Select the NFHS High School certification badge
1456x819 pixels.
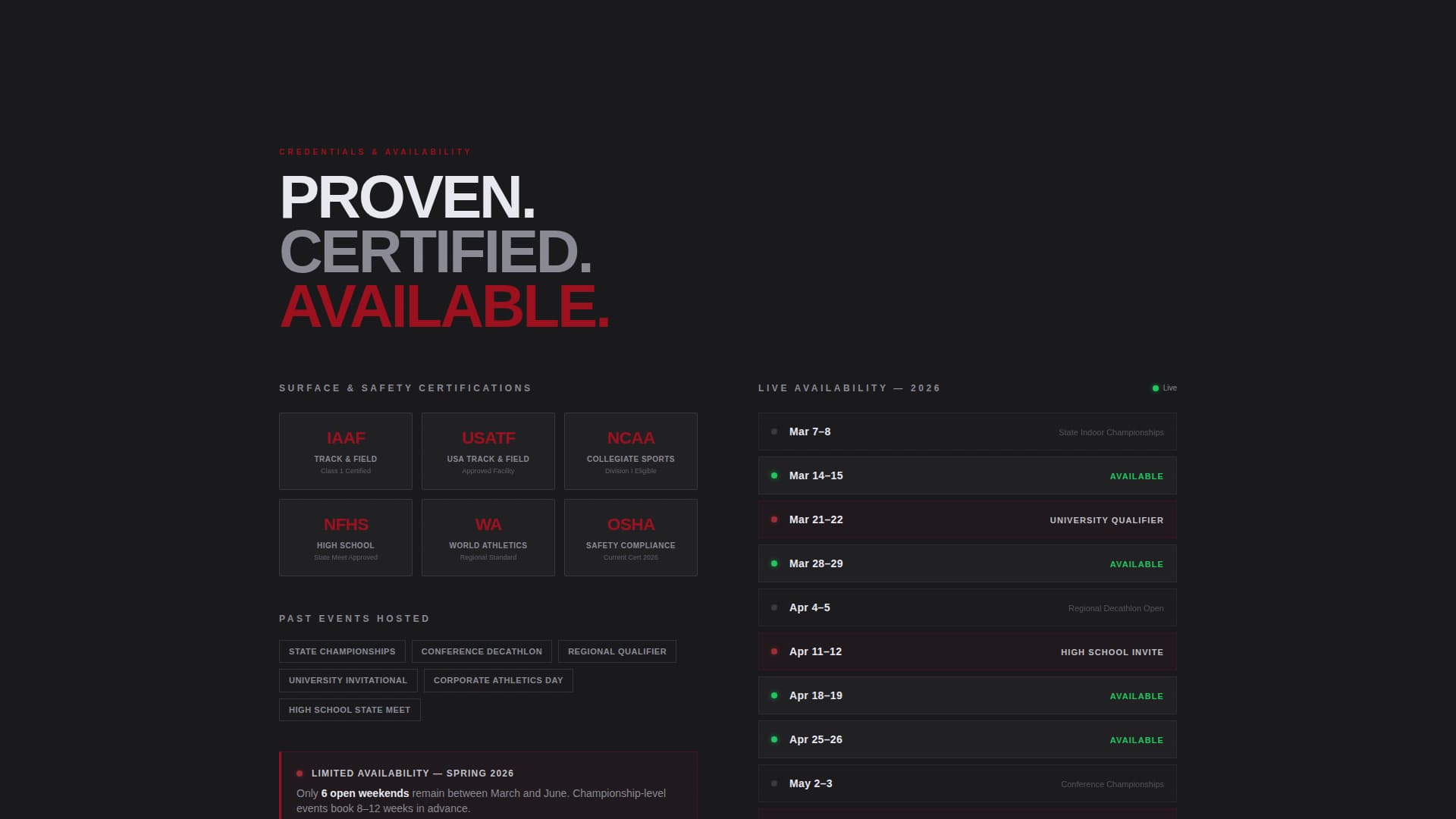345,537
